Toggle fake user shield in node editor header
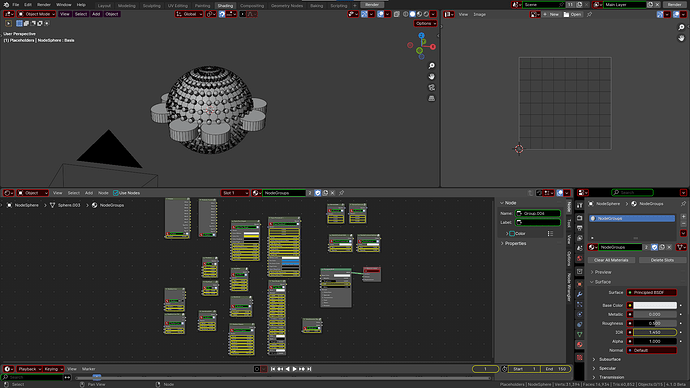 click(x=318, y=193)
